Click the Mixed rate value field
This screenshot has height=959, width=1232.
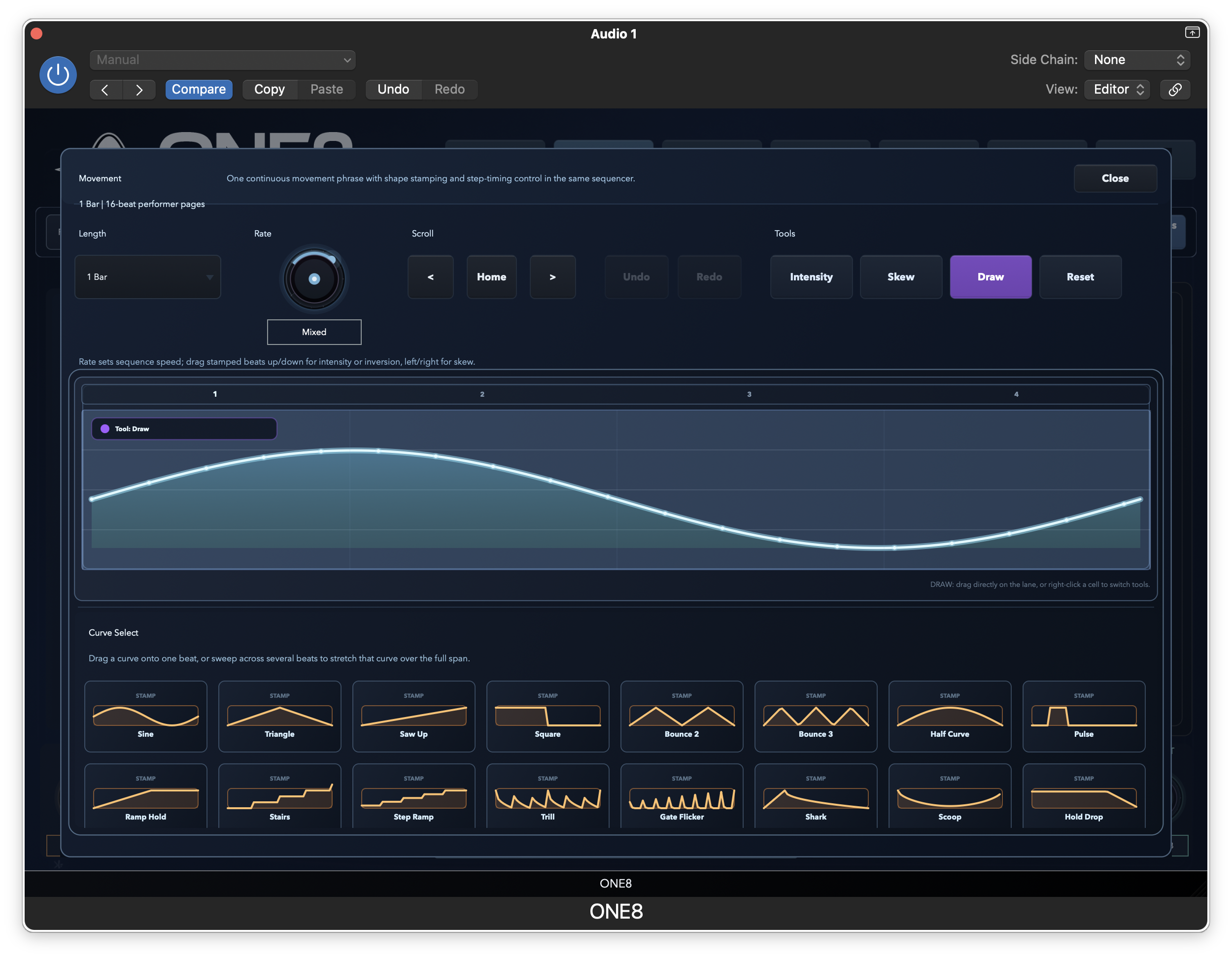pyautogui.click(x=314, y=332)
